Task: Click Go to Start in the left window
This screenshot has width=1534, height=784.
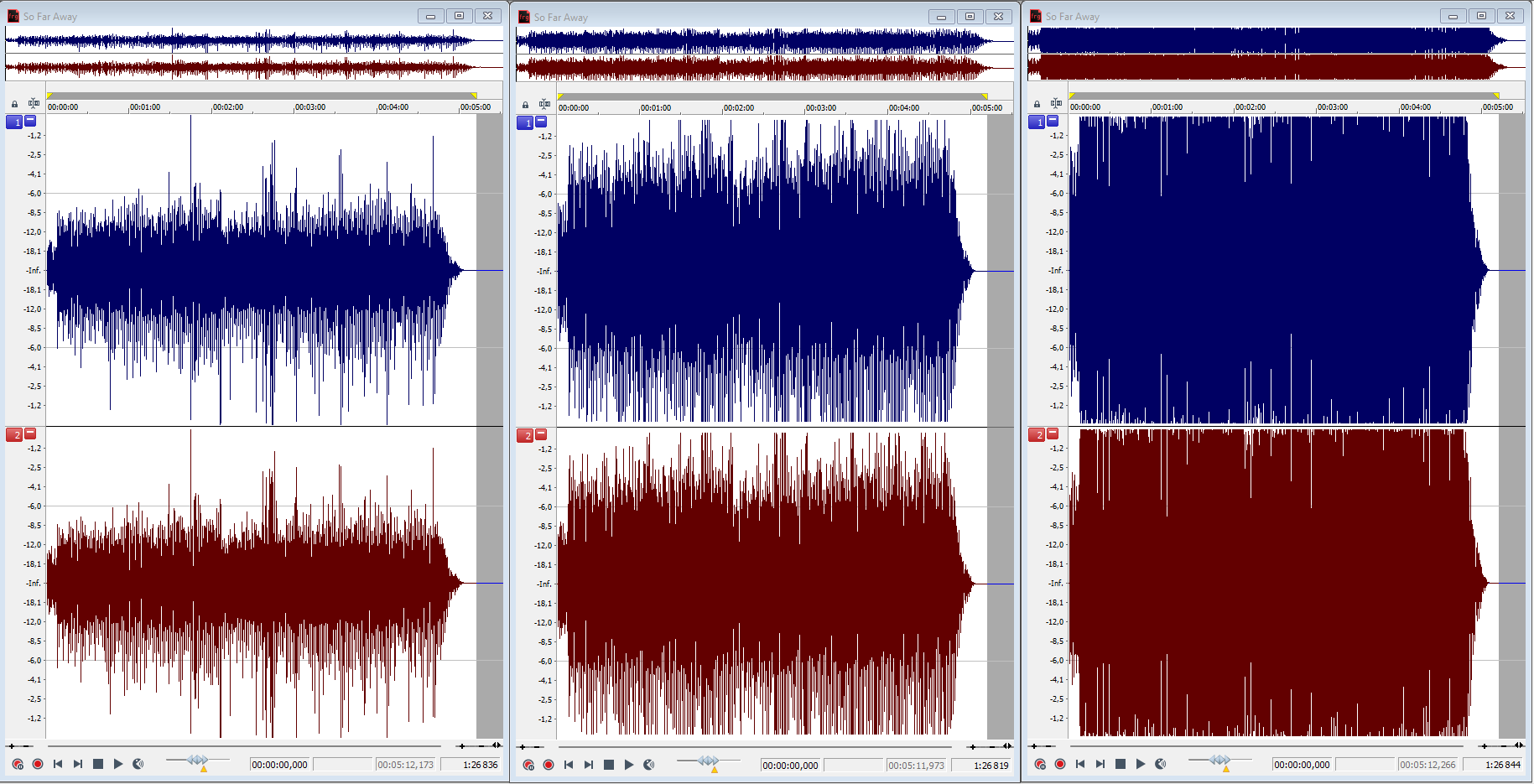Action: tap(58, 764)
